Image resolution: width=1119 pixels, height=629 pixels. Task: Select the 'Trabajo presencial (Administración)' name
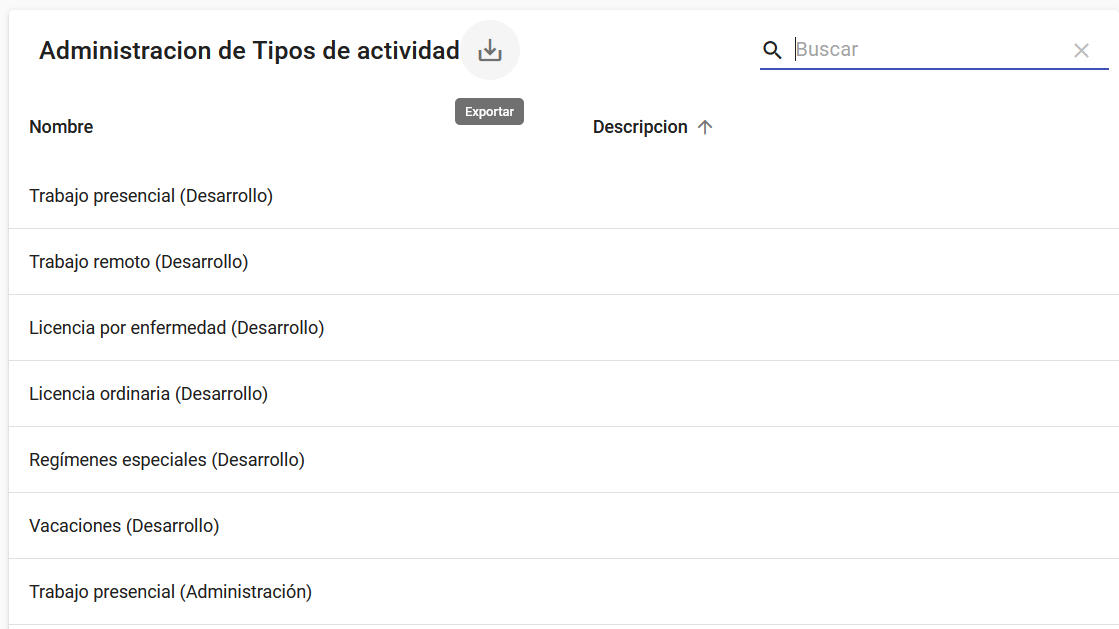[171, 592]
